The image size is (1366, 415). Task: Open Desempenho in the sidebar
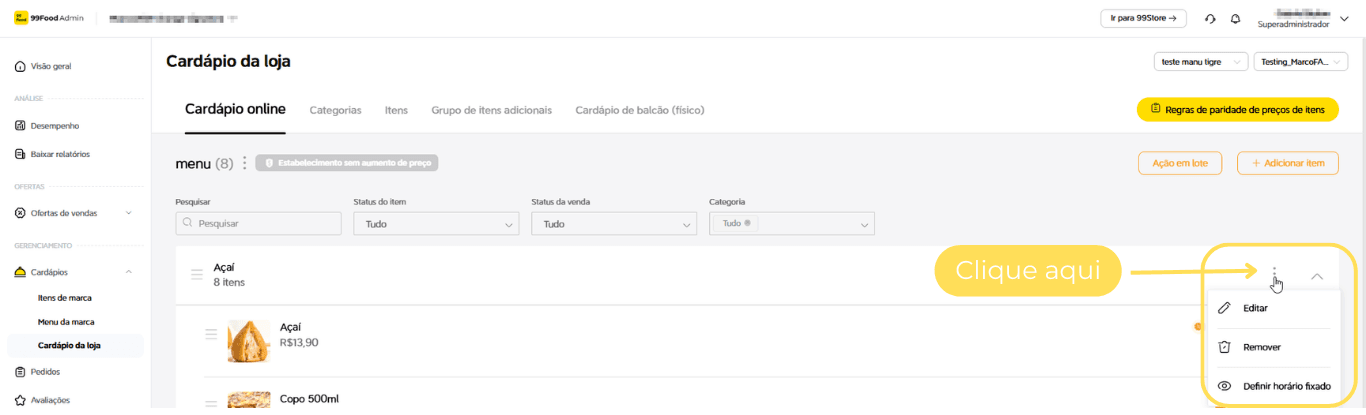click(54, 126)
